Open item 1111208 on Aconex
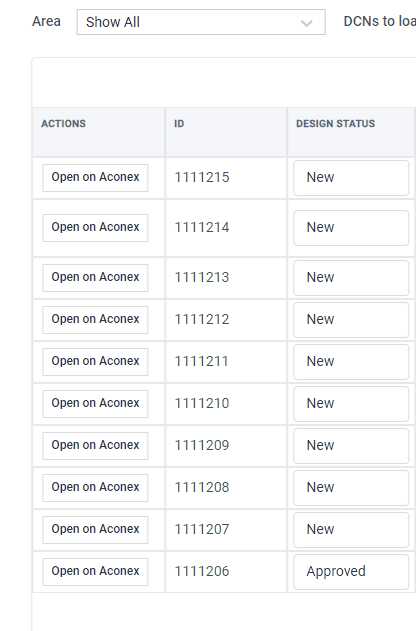Image resolution: width=416 pixels, height=631 pixels. point(95,487)
